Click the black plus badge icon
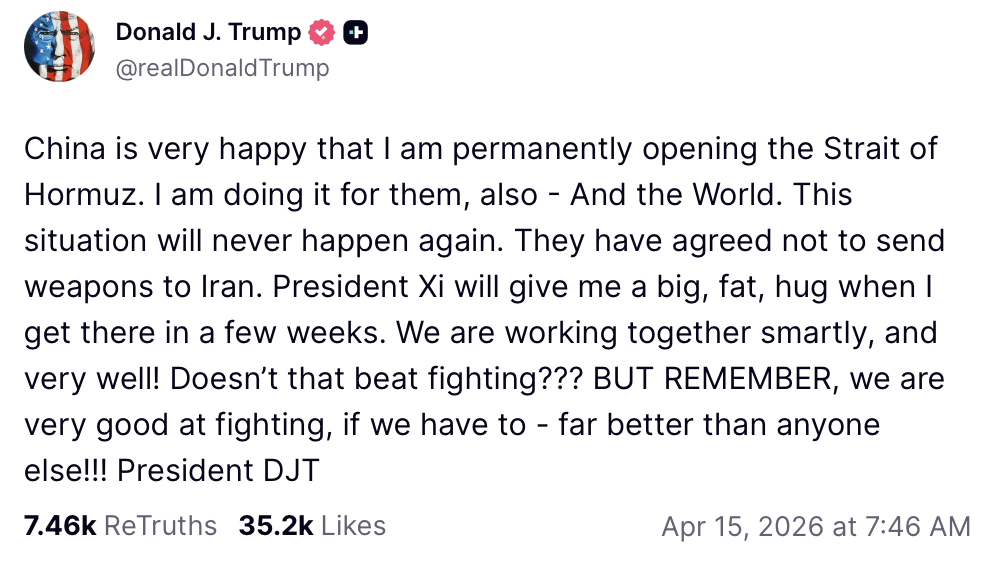The width and height of the screenshot is (996, 564). click(x=356, y=32)
